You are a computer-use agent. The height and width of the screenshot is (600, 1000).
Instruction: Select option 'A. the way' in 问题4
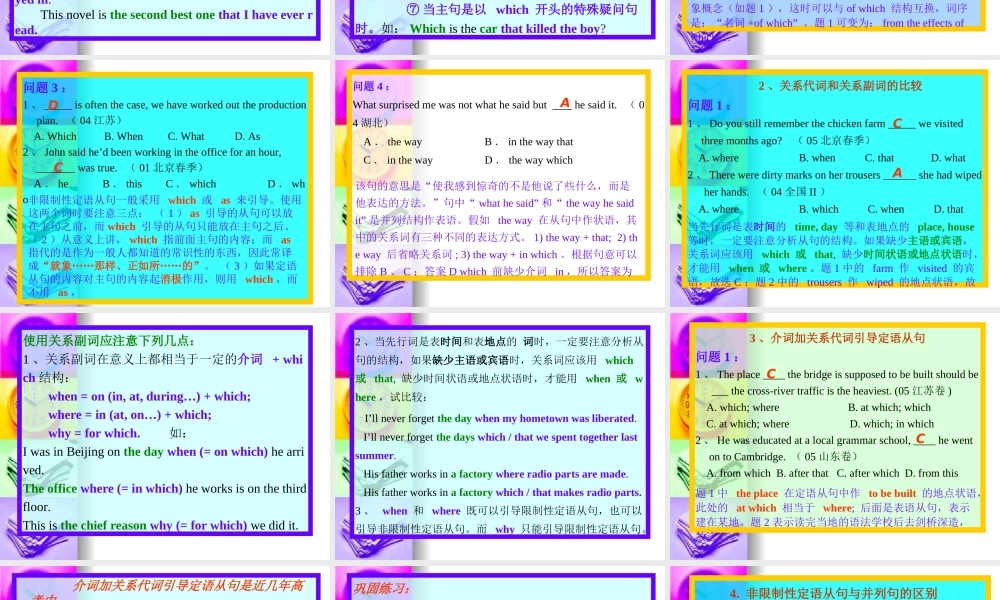click(x=393, y=142)
